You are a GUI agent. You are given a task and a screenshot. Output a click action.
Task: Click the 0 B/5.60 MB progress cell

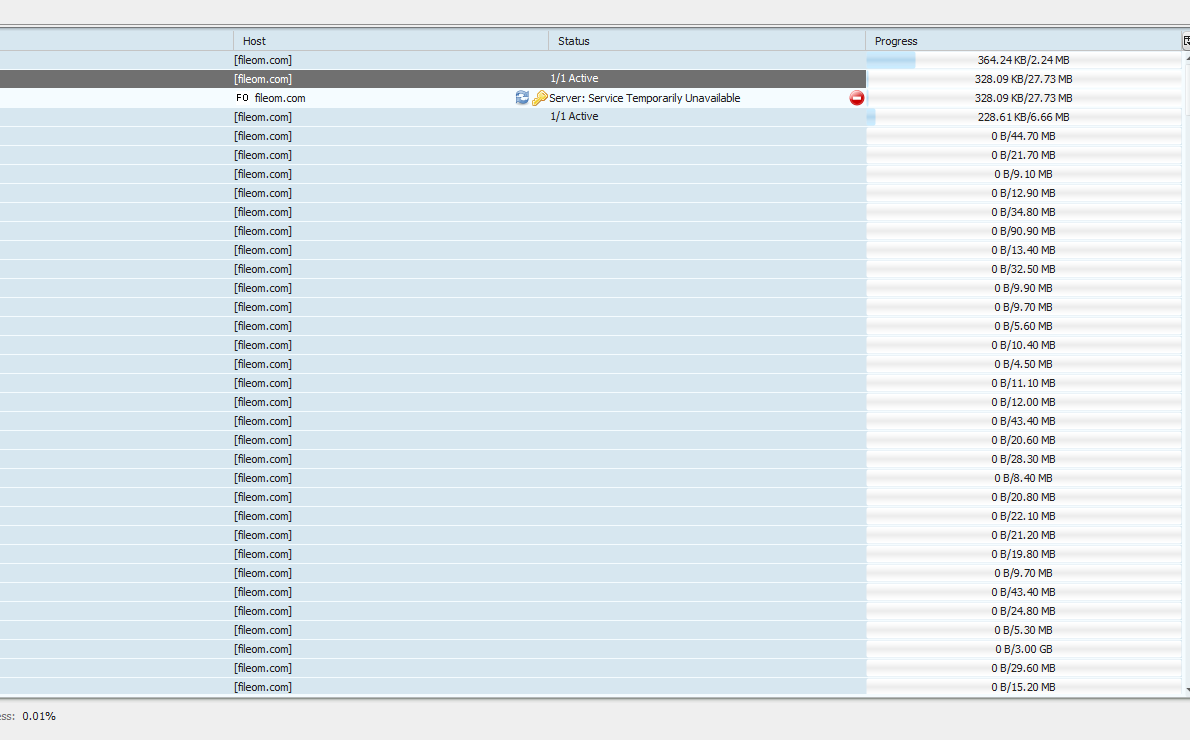(1024, 326)
